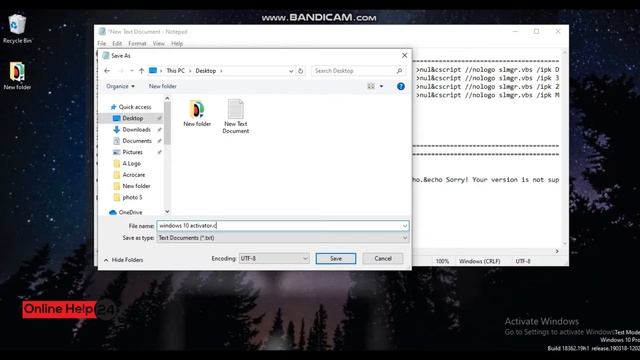Click Notepad horizontal scrollbar right arrow

coord(557,251)
